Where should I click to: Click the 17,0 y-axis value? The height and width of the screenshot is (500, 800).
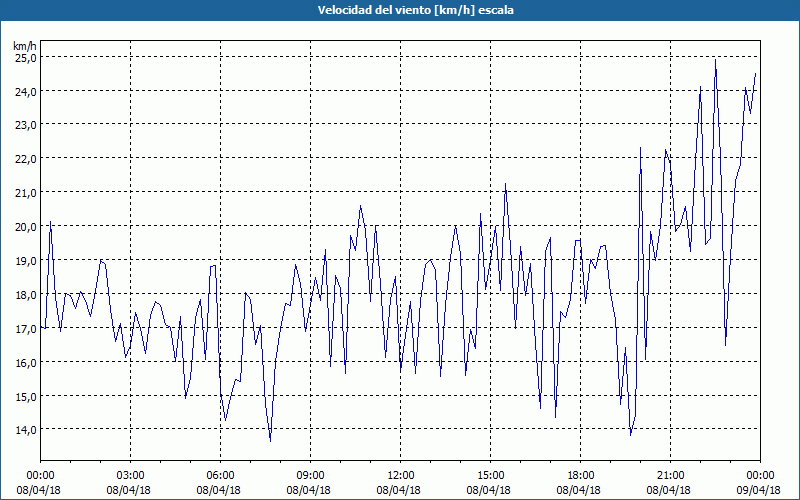coord(25,329)
